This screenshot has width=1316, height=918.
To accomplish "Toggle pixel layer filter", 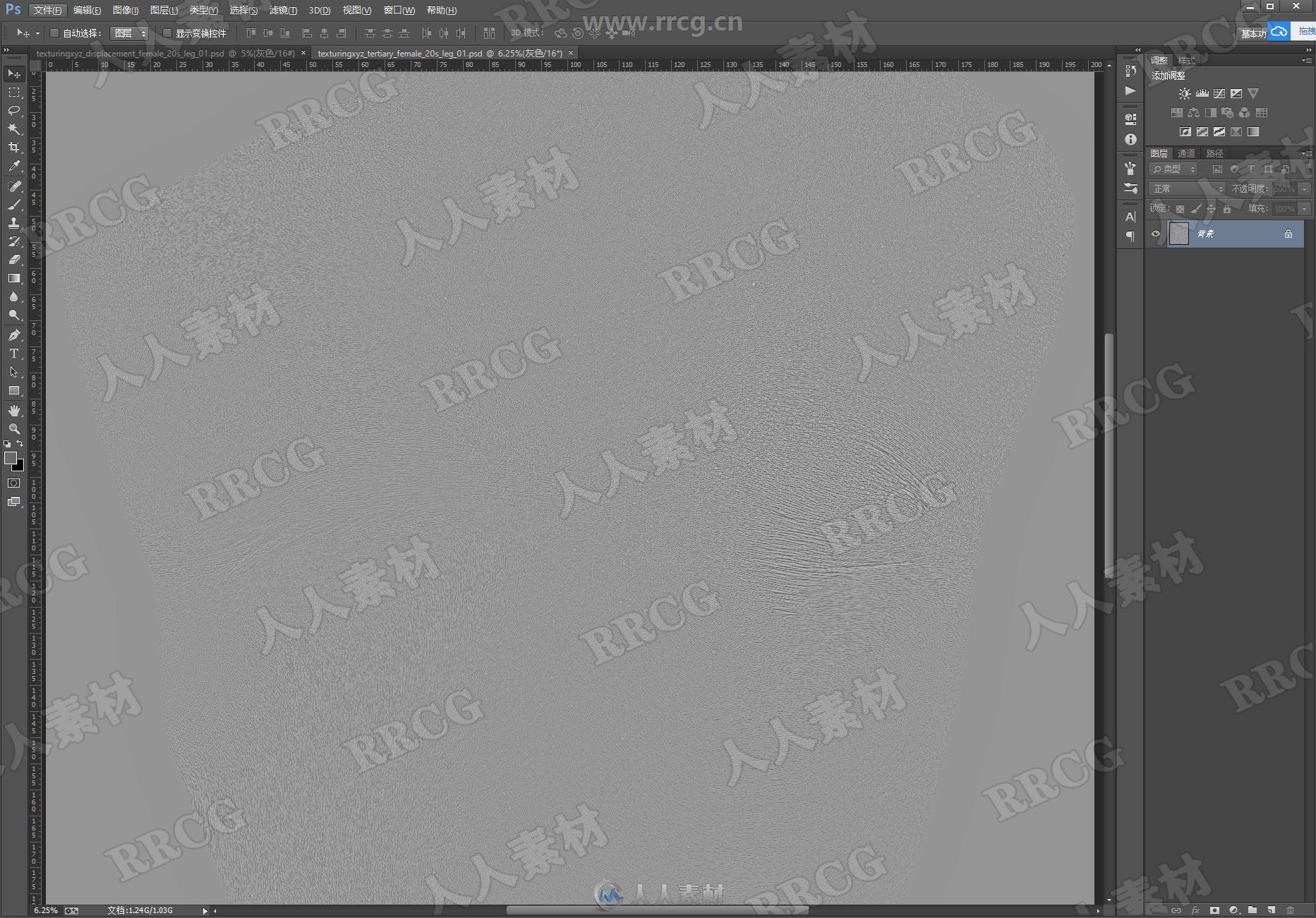I will [1217, 169].
